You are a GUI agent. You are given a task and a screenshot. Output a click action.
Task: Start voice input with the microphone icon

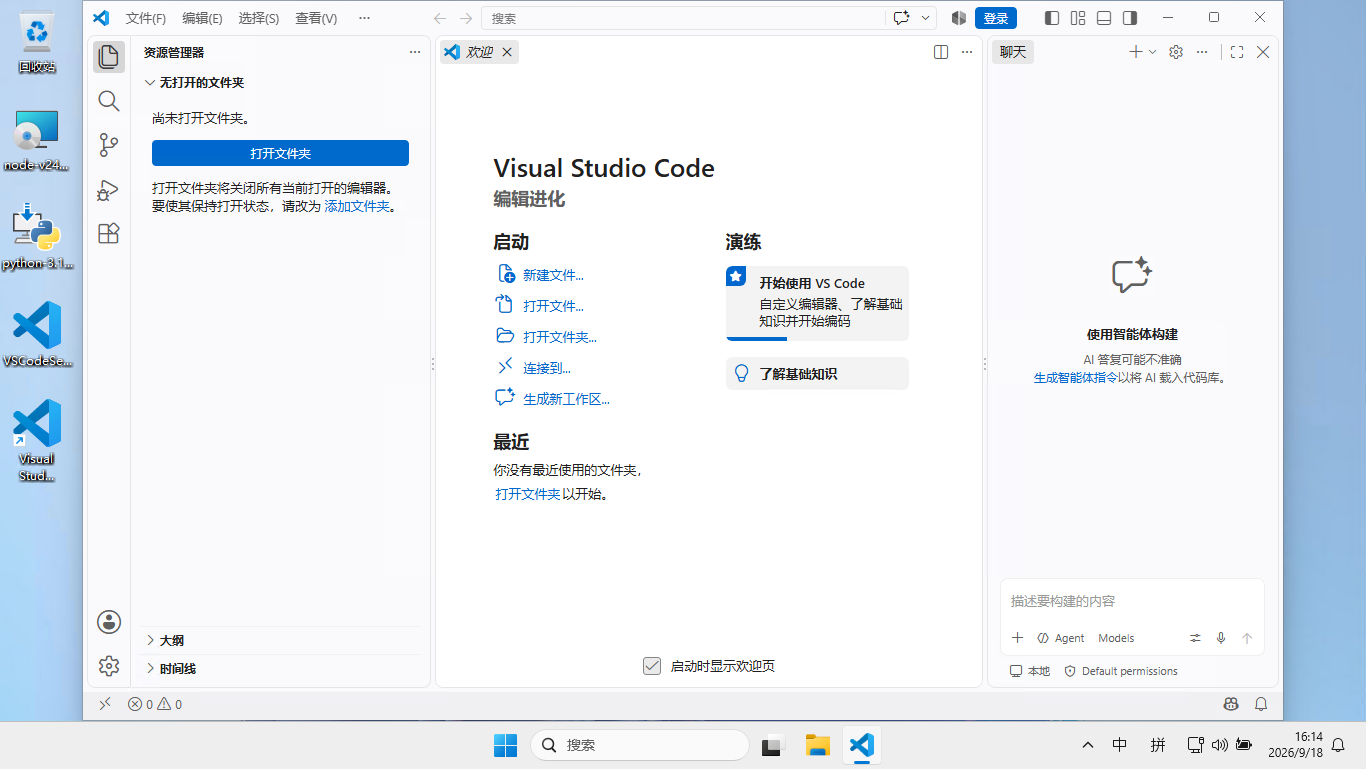pos(1221,638)
